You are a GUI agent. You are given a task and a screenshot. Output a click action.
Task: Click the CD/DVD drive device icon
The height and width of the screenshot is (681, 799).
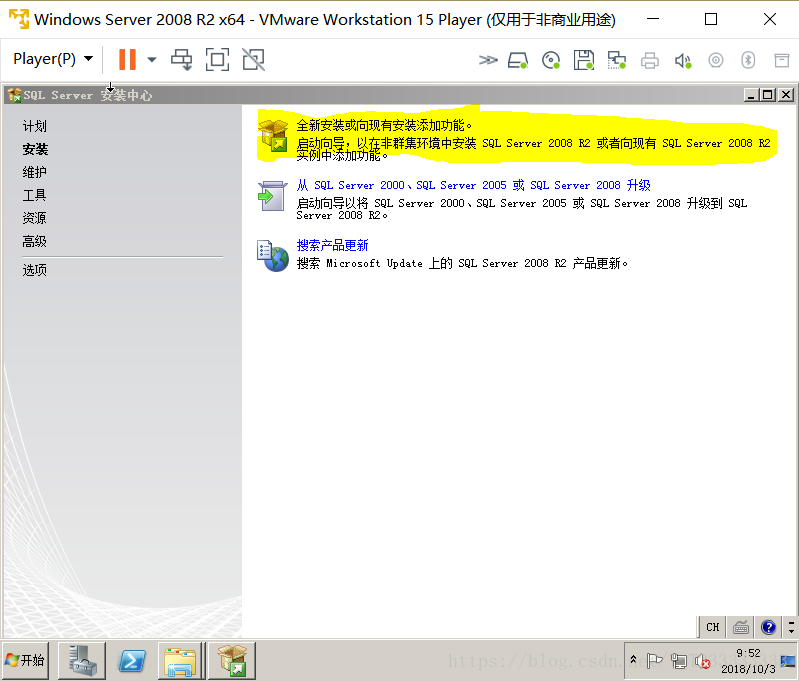(551, 61)
